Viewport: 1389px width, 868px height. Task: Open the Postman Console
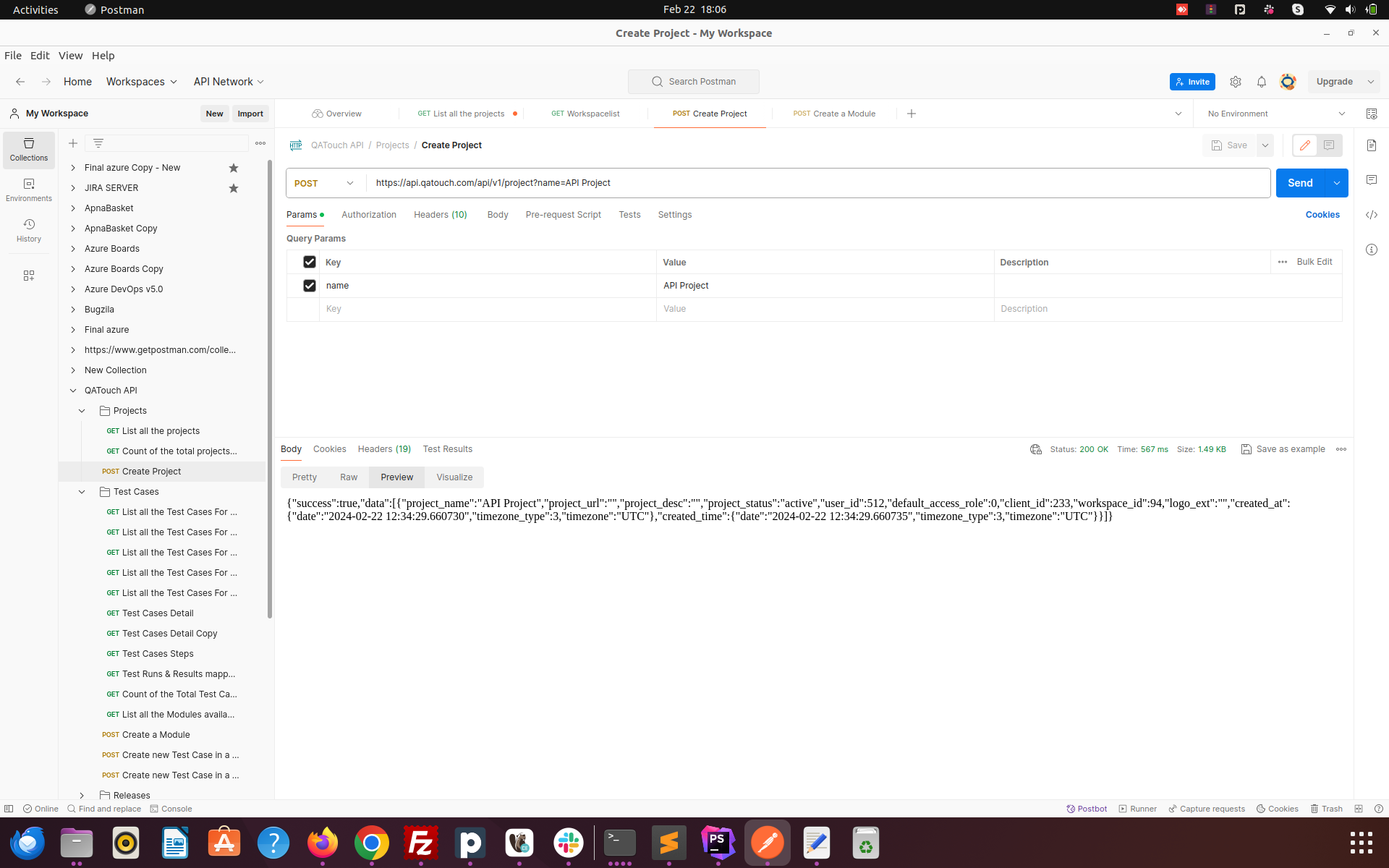point(171,809)
